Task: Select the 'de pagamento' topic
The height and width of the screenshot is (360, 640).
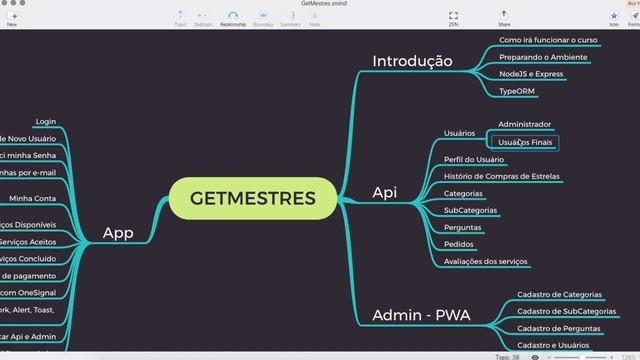Action: pos(28,276)
